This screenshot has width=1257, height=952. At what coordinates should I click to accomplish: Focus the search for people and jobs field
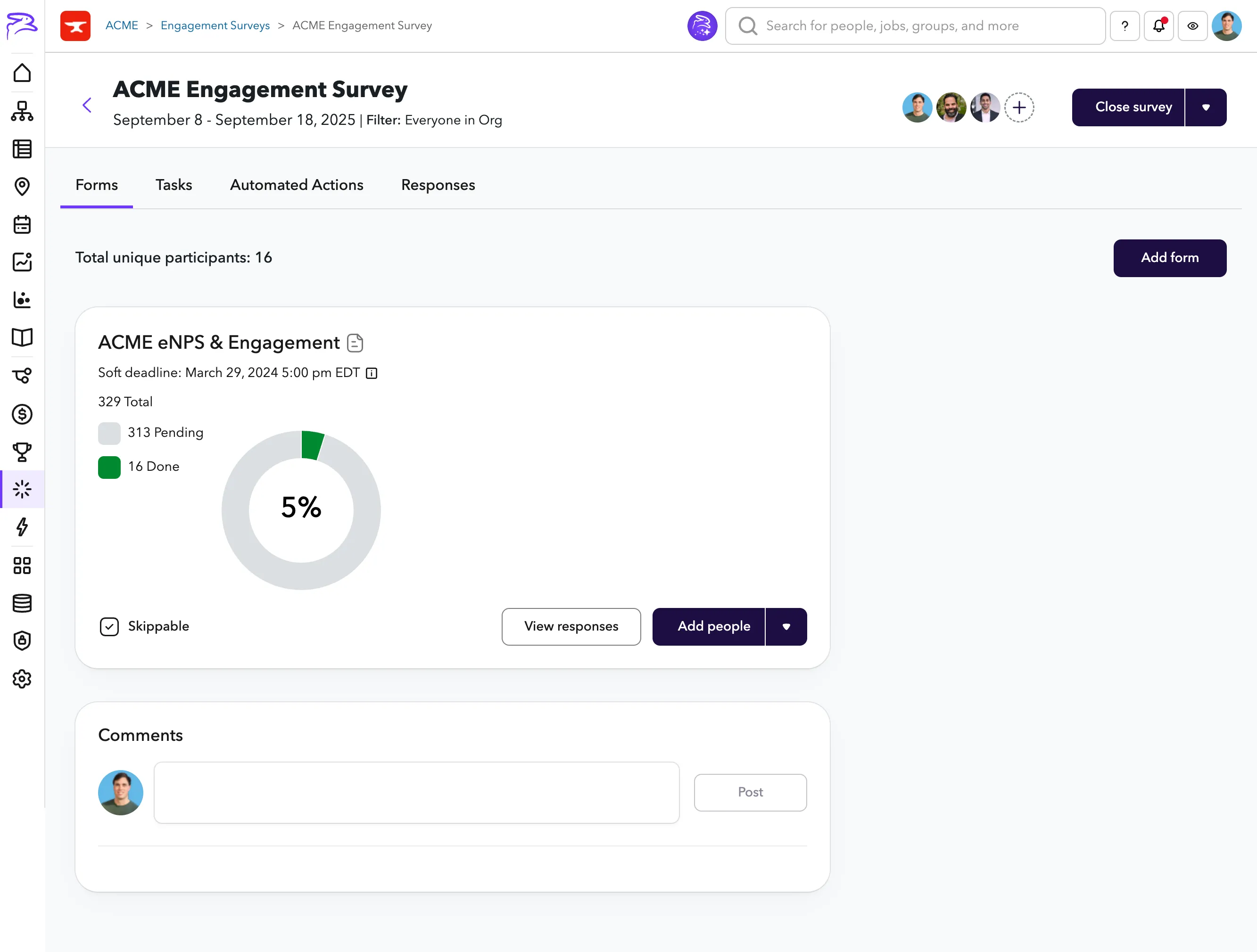click(x=916, y=25)
